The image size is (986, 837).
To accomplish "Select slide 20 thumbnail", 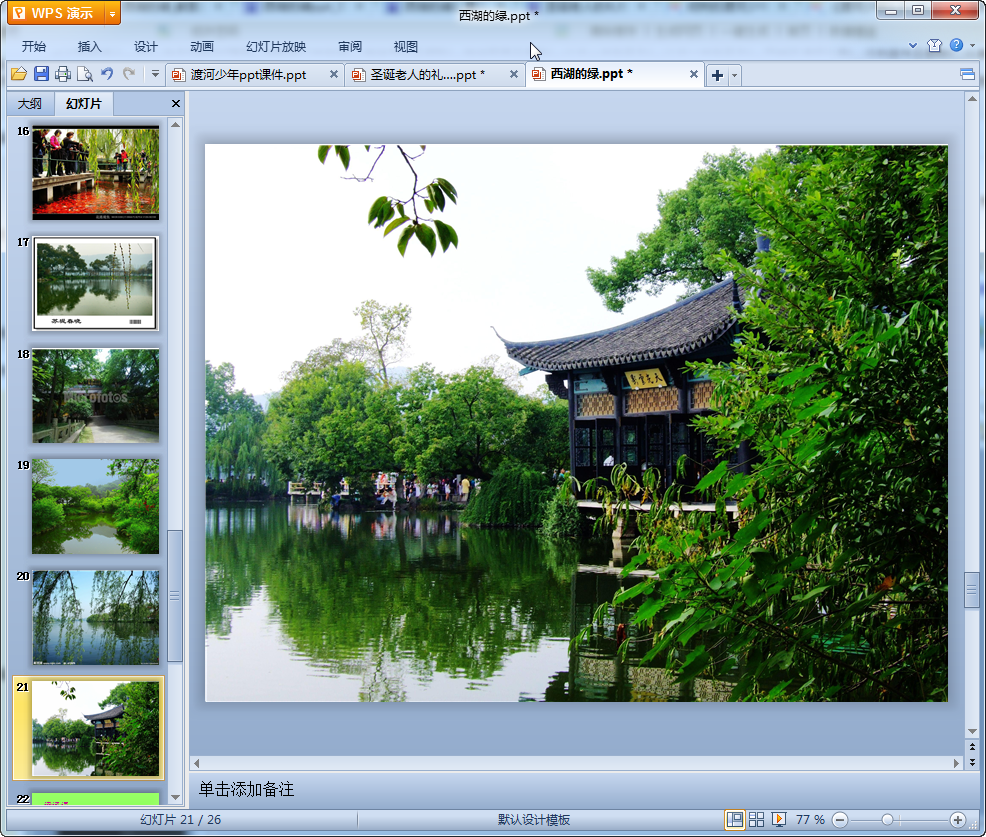I will pos(96,618).
